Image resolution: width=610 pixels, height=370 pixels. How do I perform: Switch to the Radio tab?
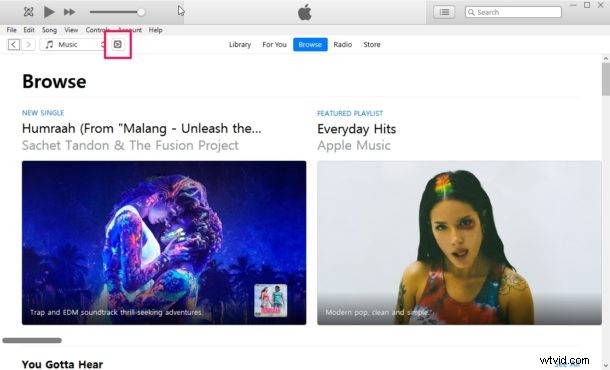(343, 44)
